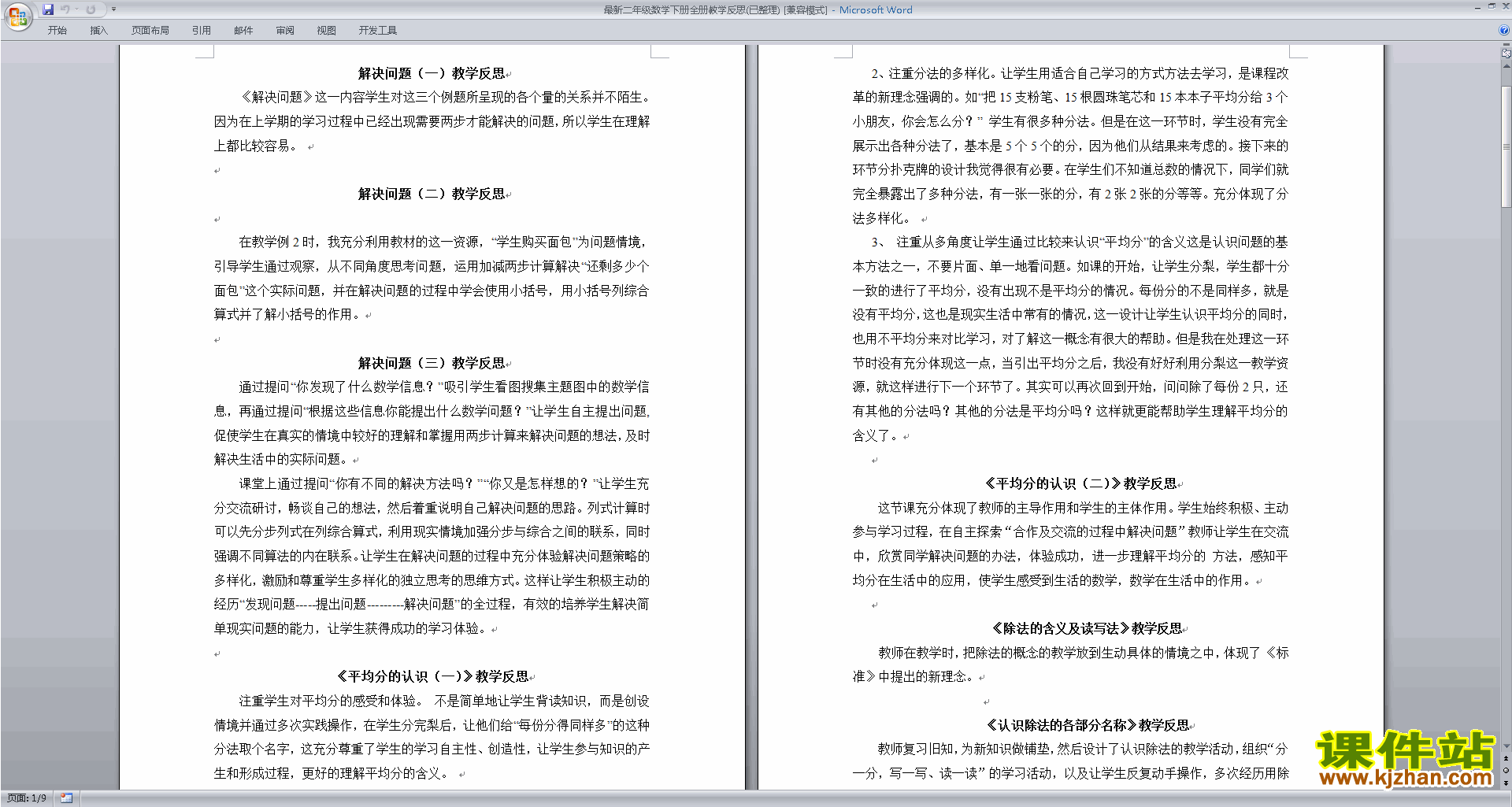Open Select Browse Object round button
This screenshot has width=1512, height=807.
[x=1506, y=770]
